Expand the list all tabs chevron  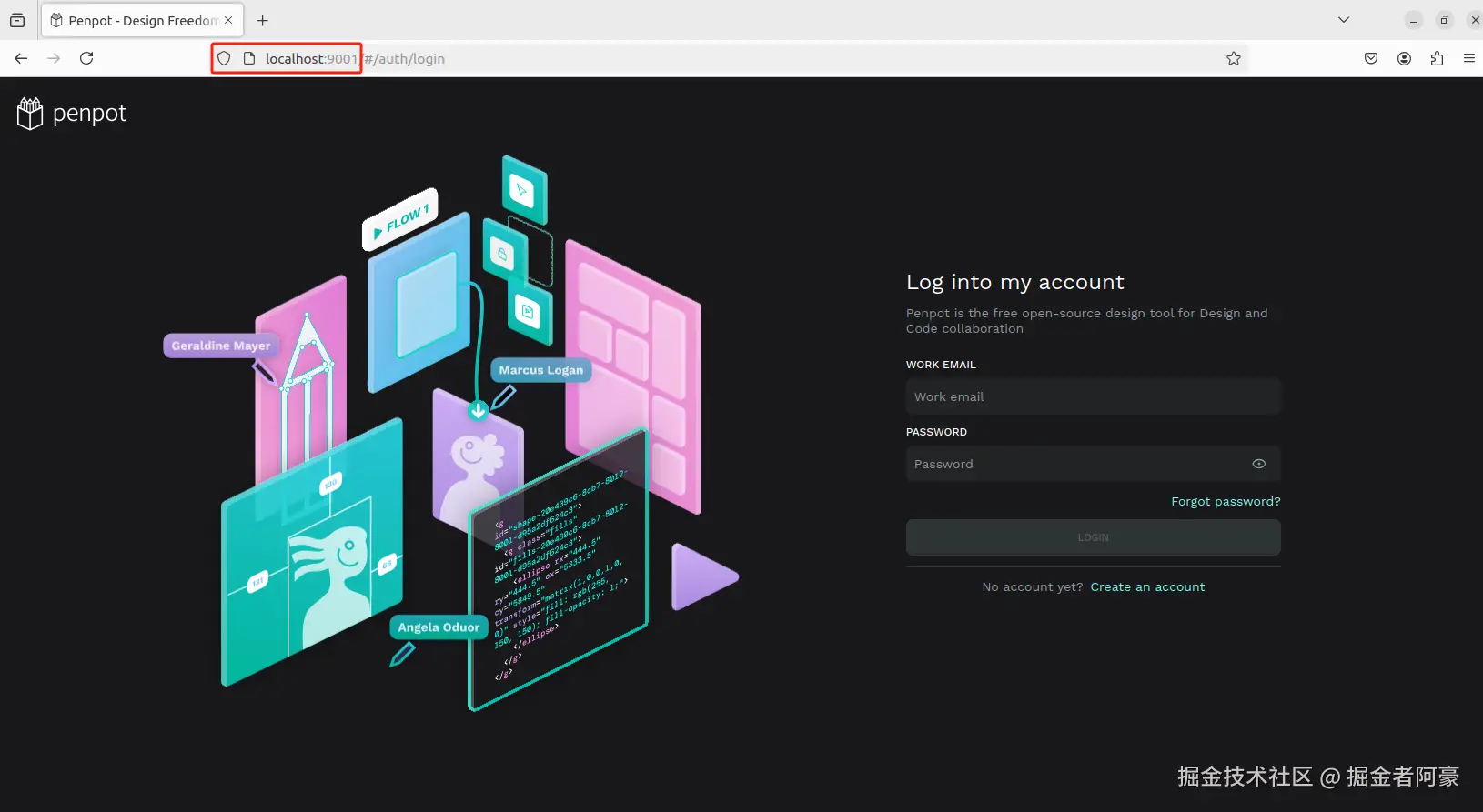(x=1344, y=20)
